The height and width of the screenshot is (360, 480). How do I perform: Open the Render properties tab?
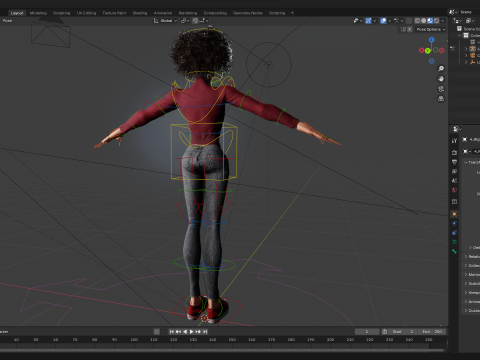(x=454, y=153)
